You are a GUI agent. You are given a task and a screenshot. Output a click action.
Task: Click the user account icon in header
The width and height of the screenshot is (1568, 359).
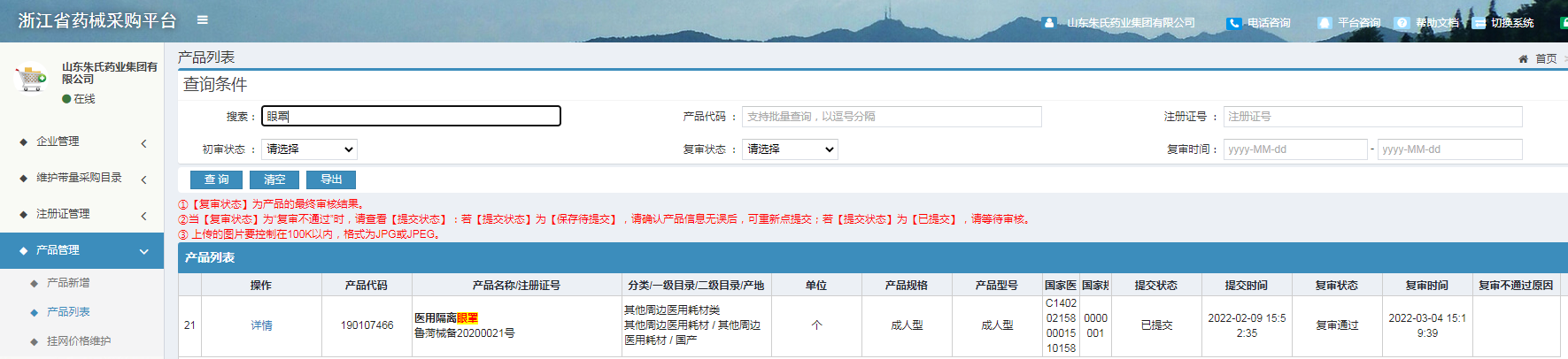1048,23
